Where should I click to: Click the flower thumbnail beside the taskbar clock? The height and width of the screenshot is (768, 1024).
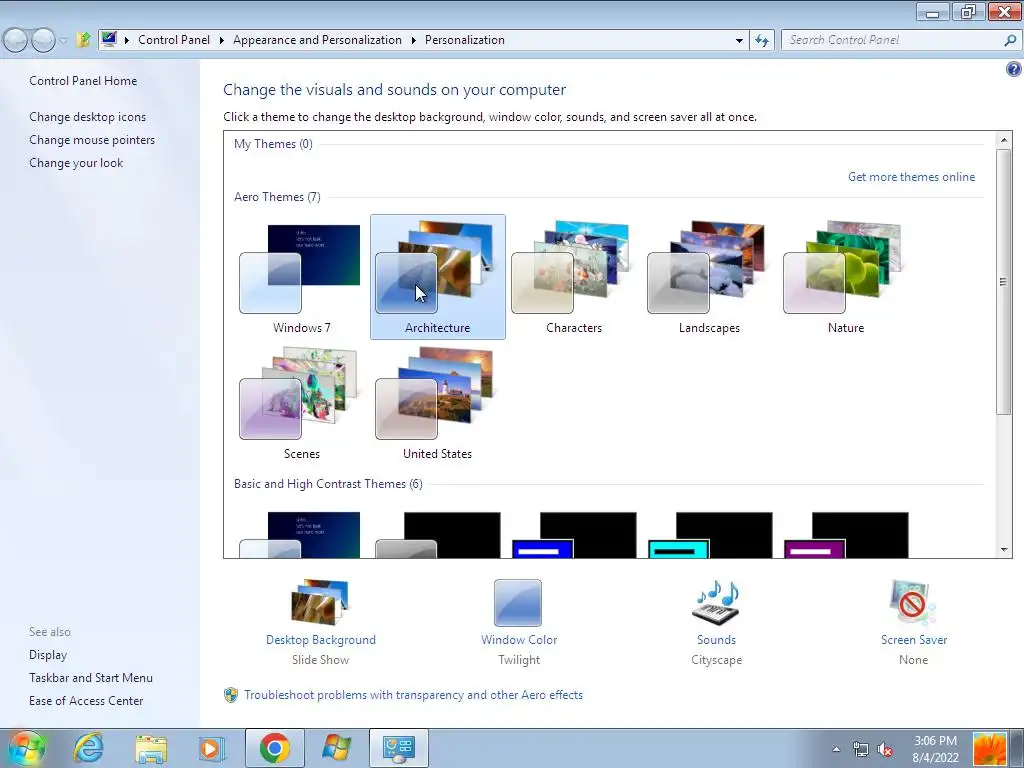coord(989,749)
